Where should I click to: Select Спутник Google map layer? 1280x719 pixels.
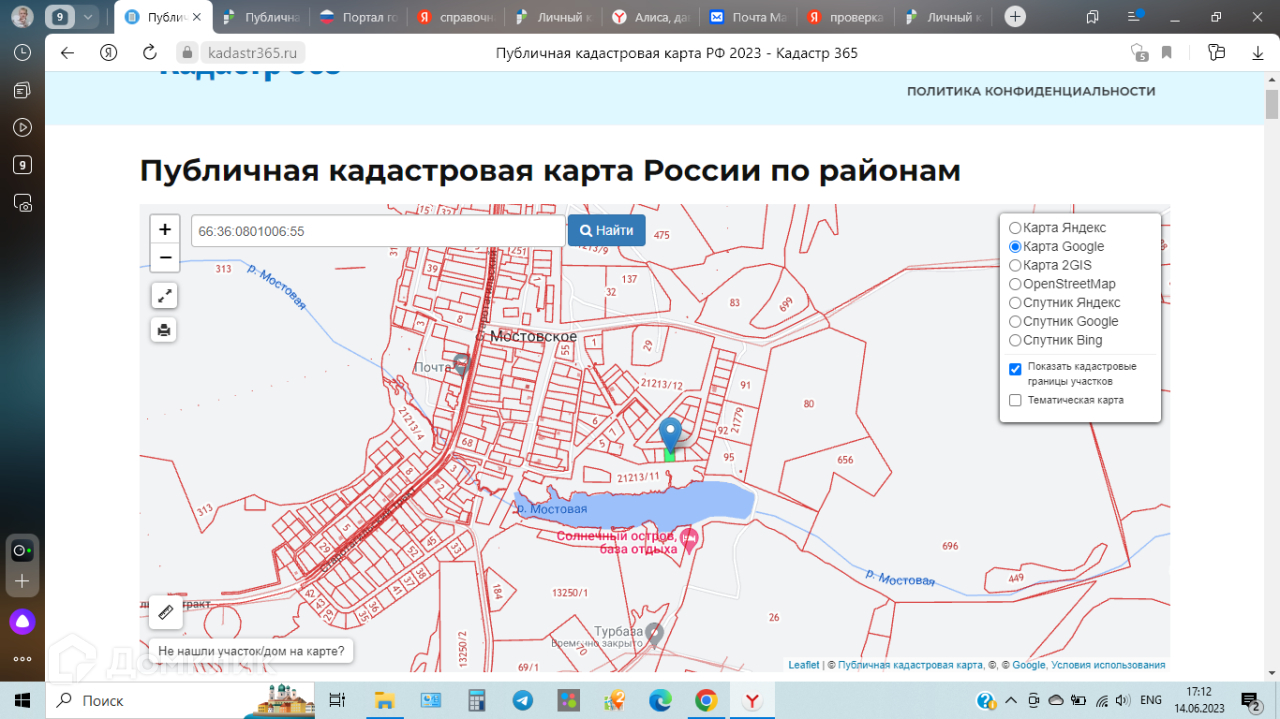[x=1015, y=322]
